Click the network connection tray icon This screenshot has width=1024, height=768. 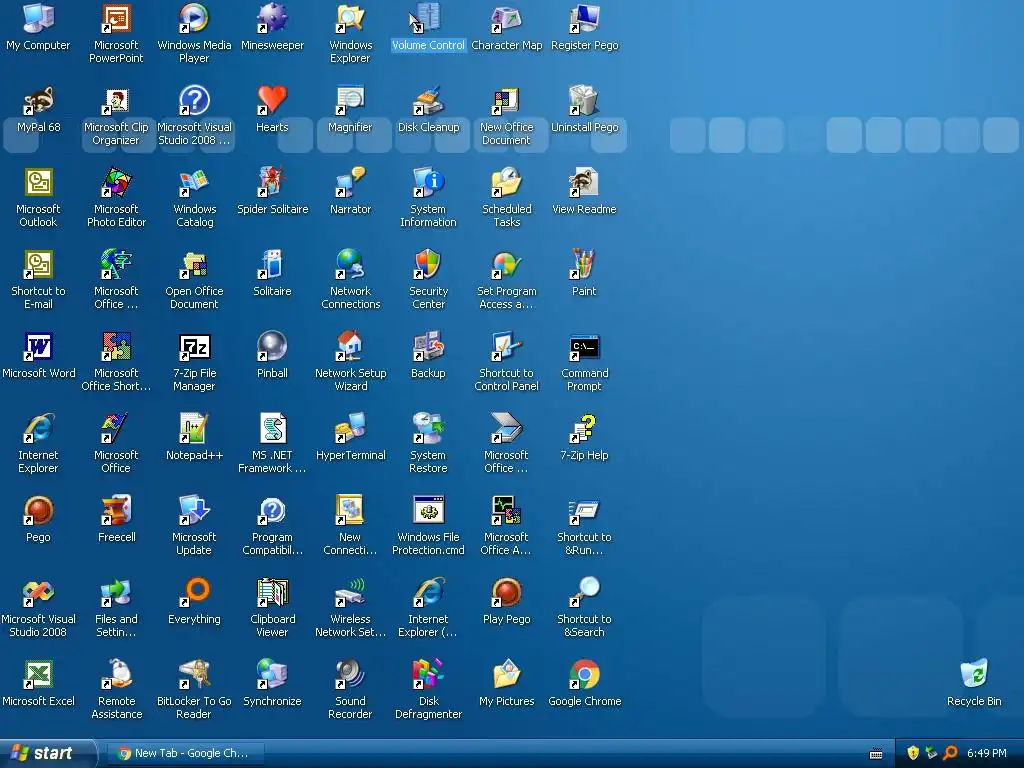click(x=931, y=753)
